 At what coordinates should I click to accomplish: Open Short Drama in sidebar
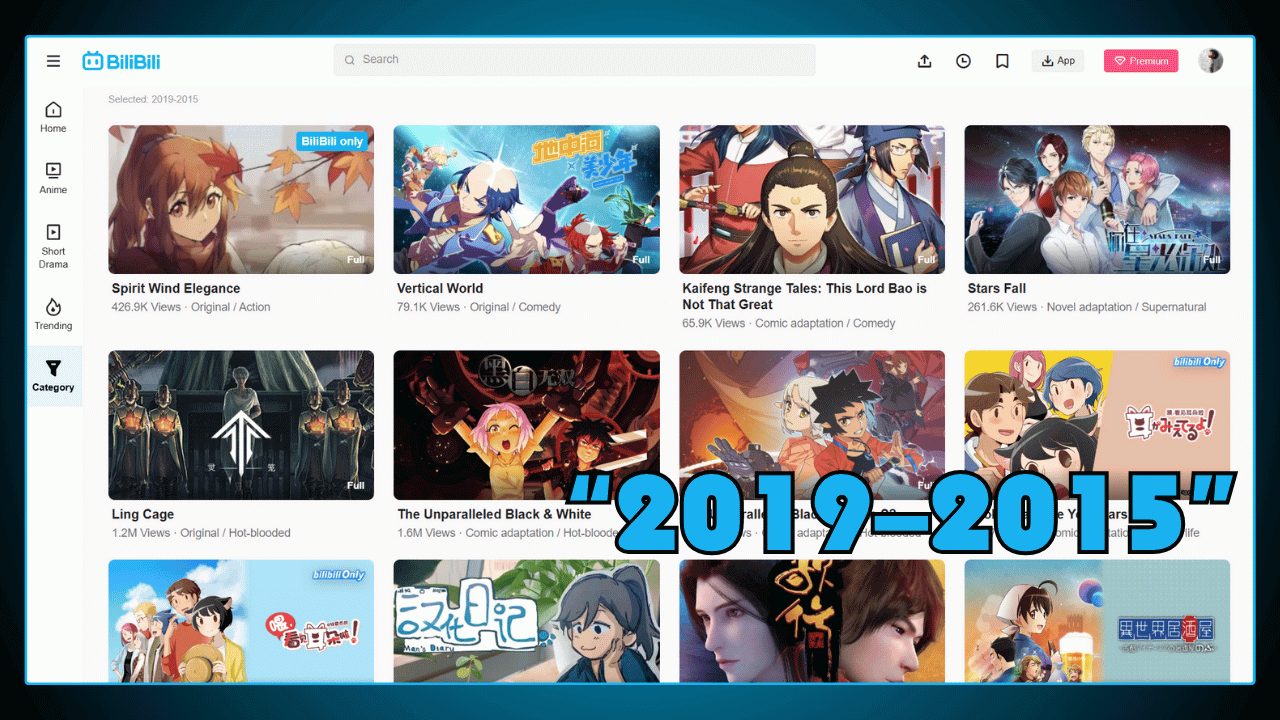53,245
